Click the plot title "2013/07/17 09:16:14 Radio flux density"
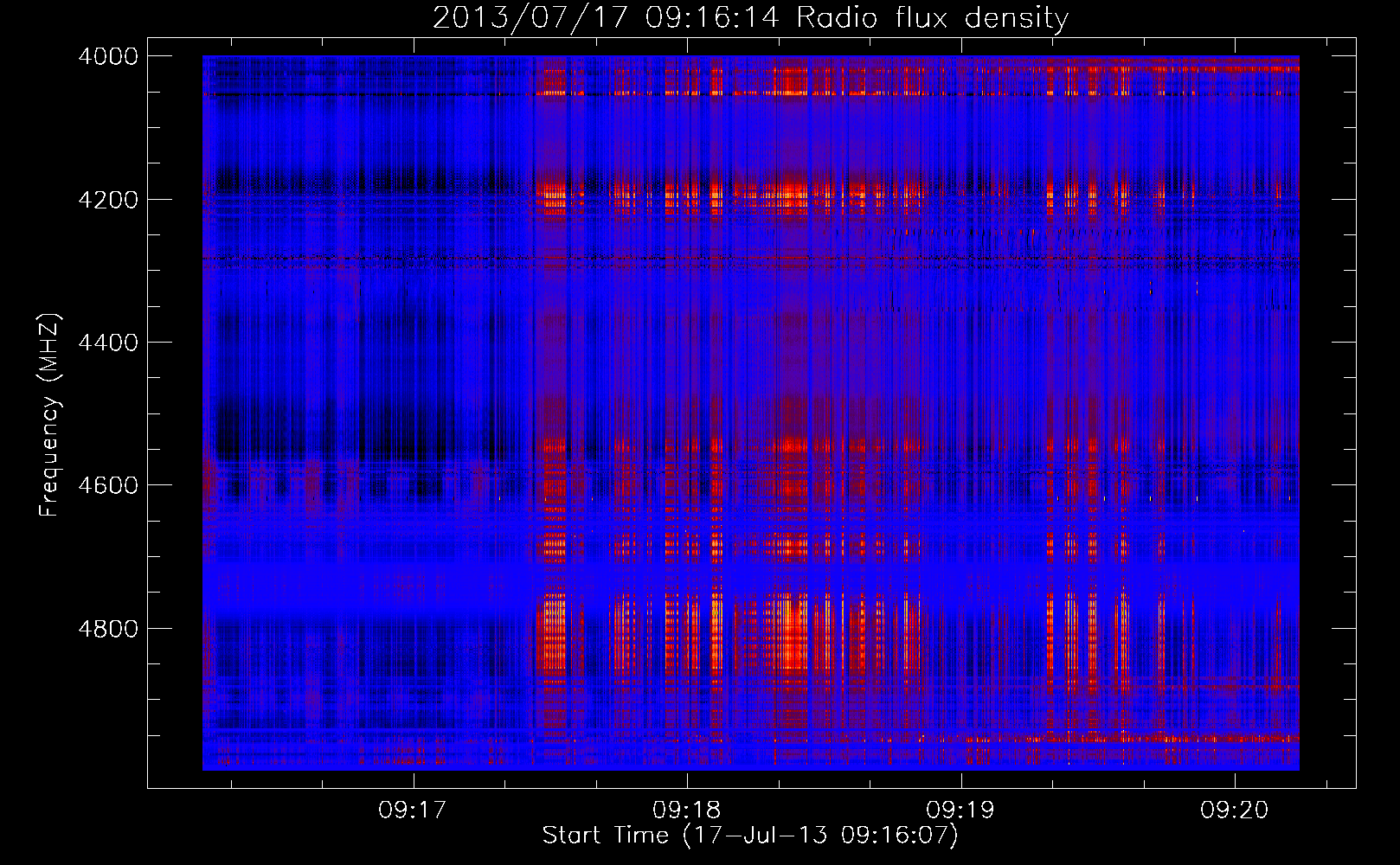The width and height of the screenshot is (1400, 865). (750, 18)
